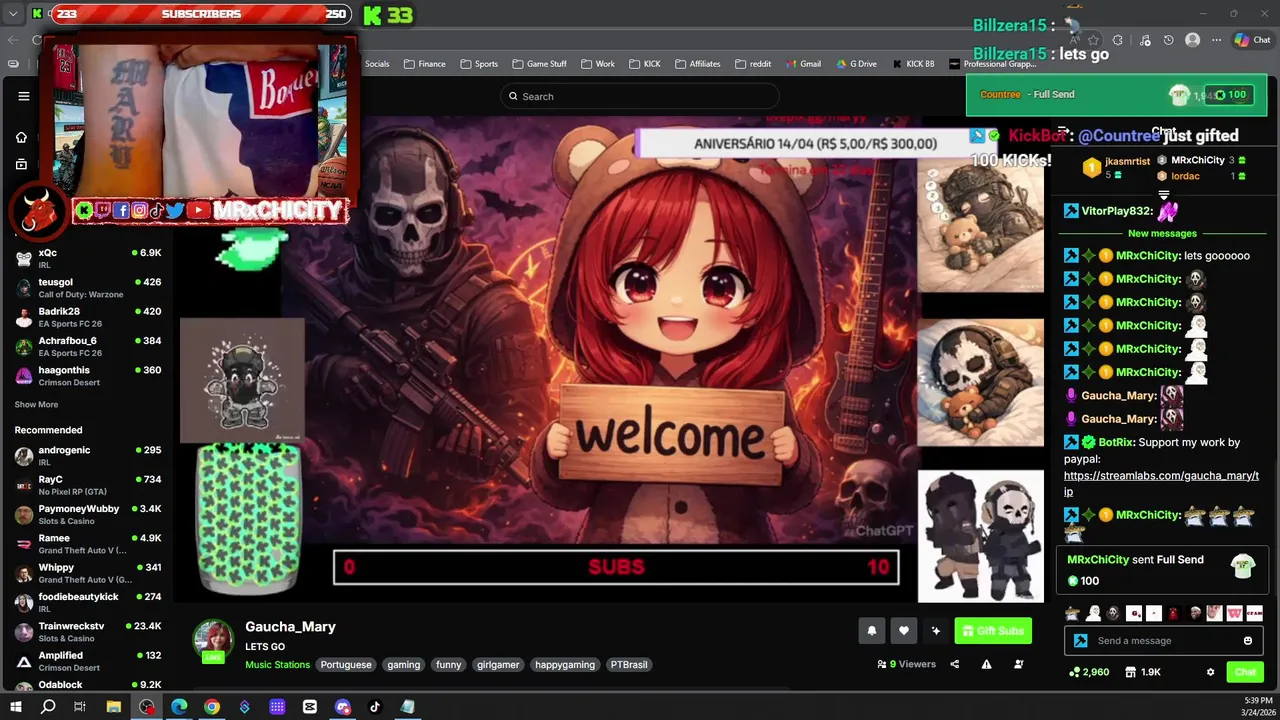Open the Affiliates bookmarks folder
The image size is (1280, 720).
pyautogui.click(x=697, y=64)
